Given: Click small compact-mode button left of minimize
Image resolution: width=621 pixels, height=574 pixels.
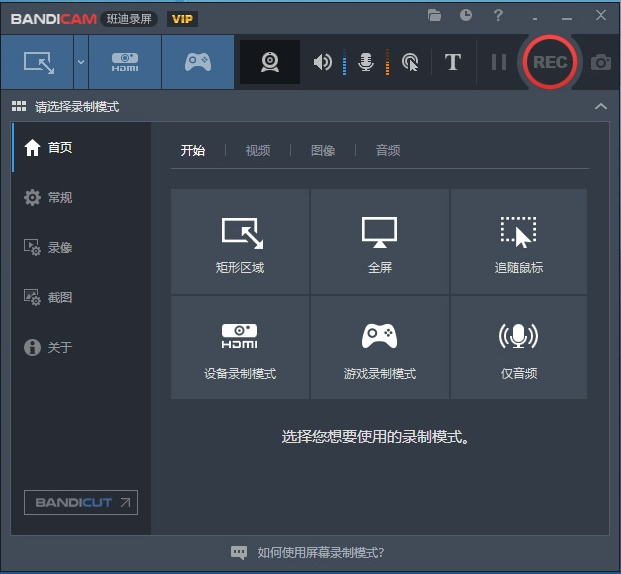Looking at the screenshot, I should coord(535,18).
